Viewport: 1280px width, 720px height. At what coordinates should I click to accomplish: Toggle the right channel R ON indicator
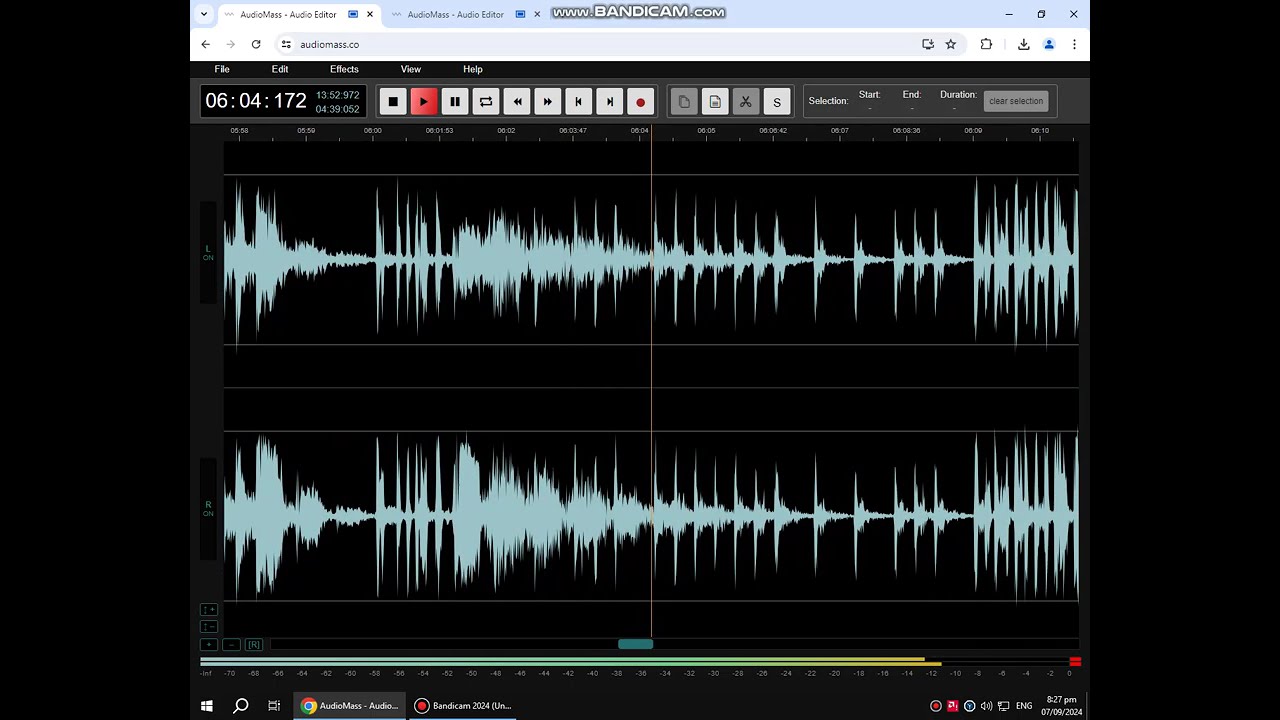[208, 509]
